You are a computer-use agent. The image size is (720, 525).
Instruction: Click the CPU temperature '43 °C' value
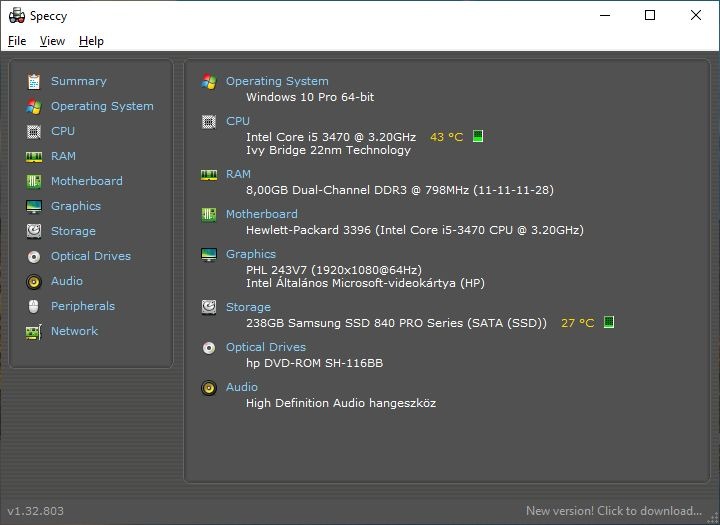pyautogui.click(x=447, y=137)
